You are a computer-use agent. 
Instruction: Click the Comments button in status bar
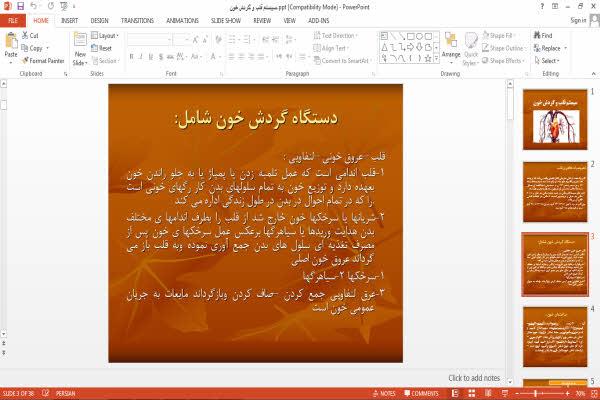pos(421,393)
